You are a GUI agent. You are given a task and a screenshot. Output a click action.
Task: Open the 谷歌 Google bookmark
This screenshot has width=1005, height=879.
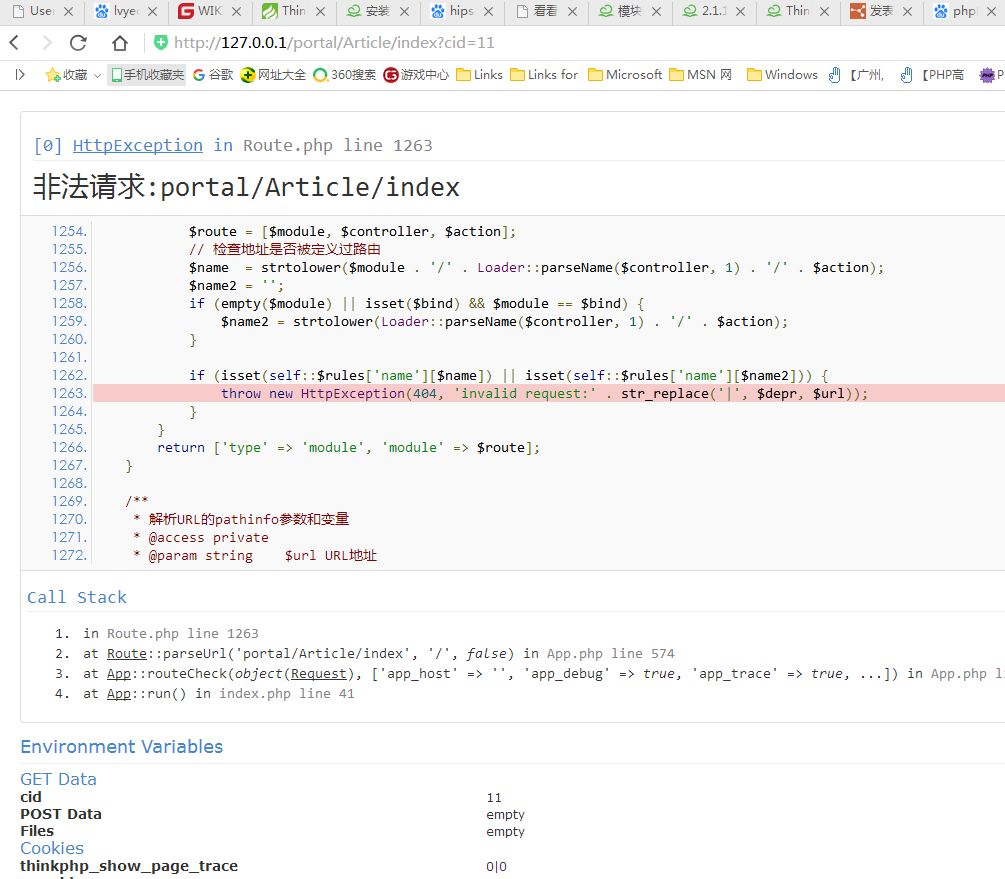tap(213, 75)
